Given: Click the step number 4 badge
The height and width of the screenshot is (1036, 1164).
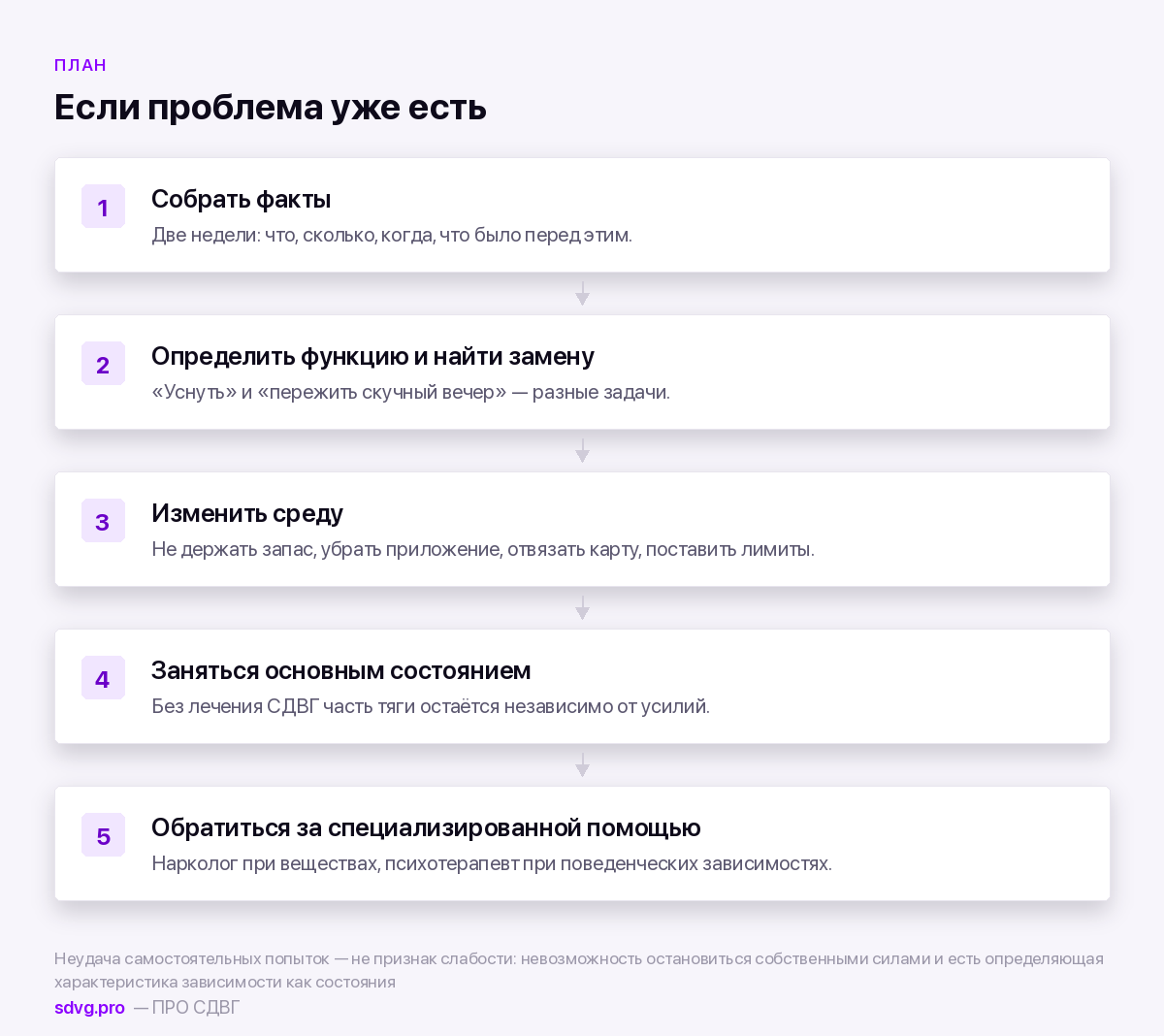Looking at the screenshot, I should click(x=103, y=678).
